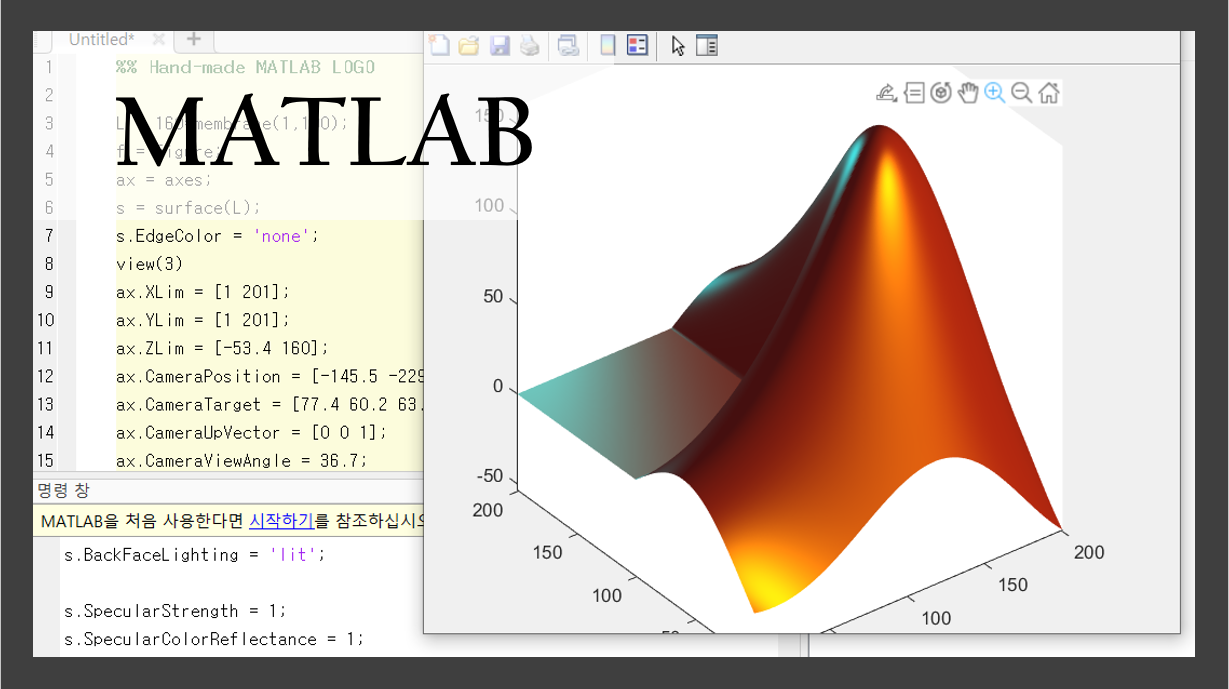Screen dimensions: 1229x689
Task: Open a file using the folder icon
Action: pyautogui.click(x=469, y=45)
